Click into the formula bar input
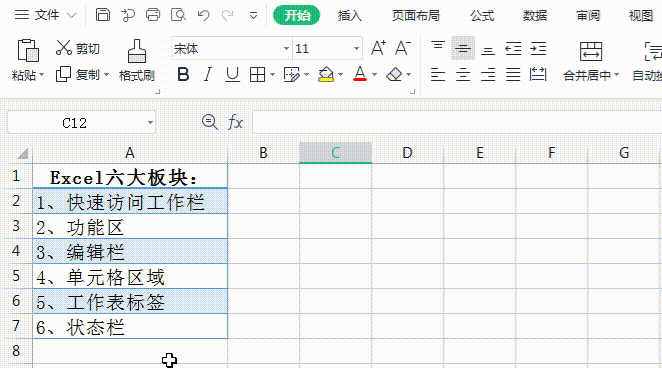Screen dimensions: 662x368 (x=457, y=122)
